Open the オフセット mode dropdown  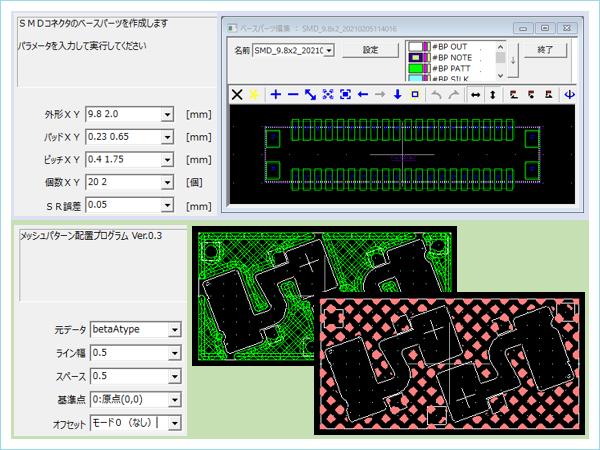click(174, 424)
